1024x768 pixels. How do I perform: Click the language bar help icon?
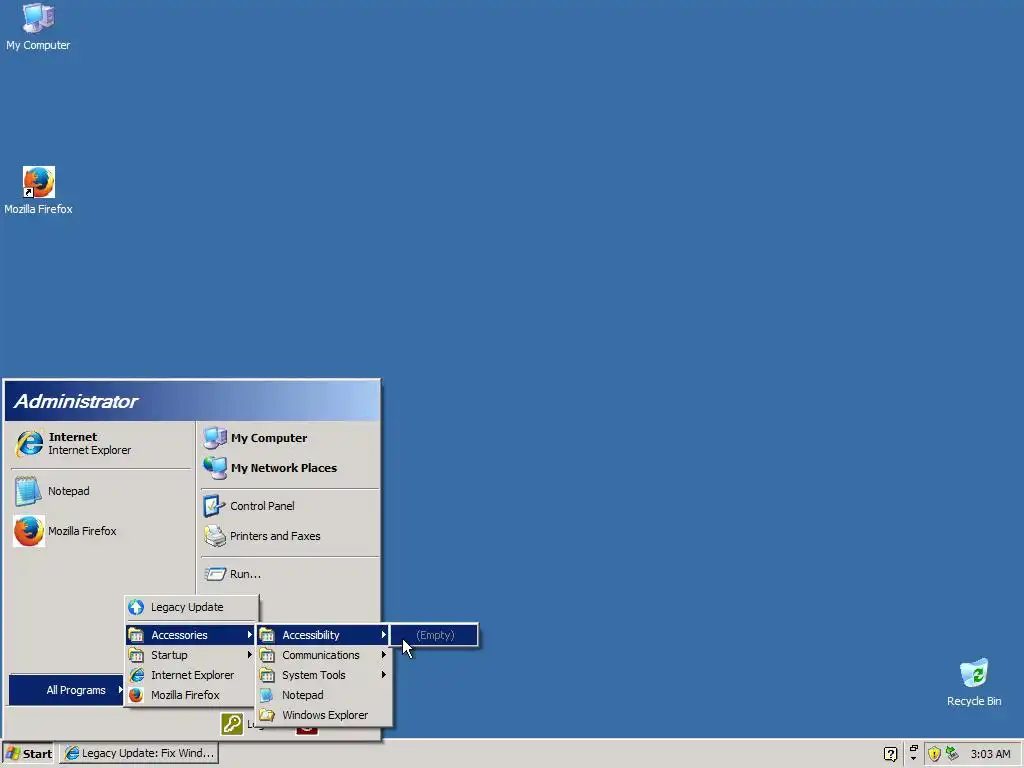[890, 754]
